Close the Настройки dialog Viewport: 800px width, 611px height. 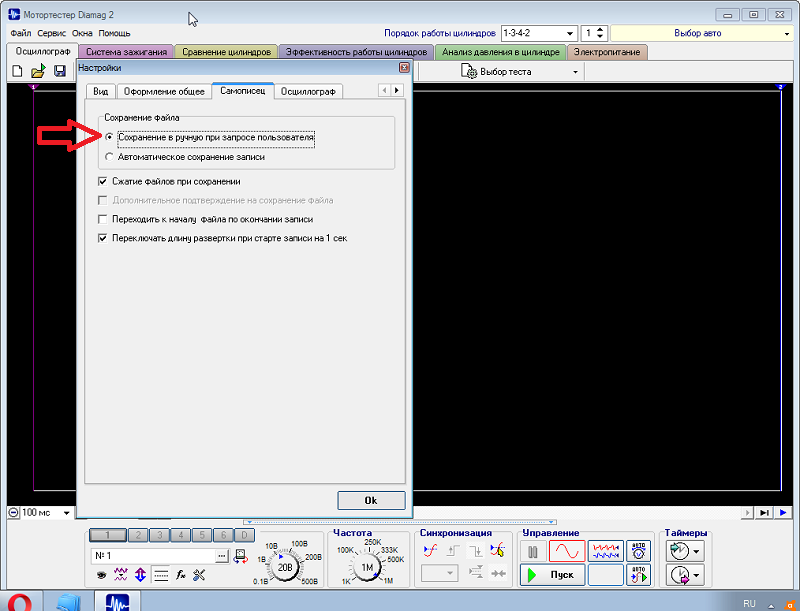click(x=404, y=67)
